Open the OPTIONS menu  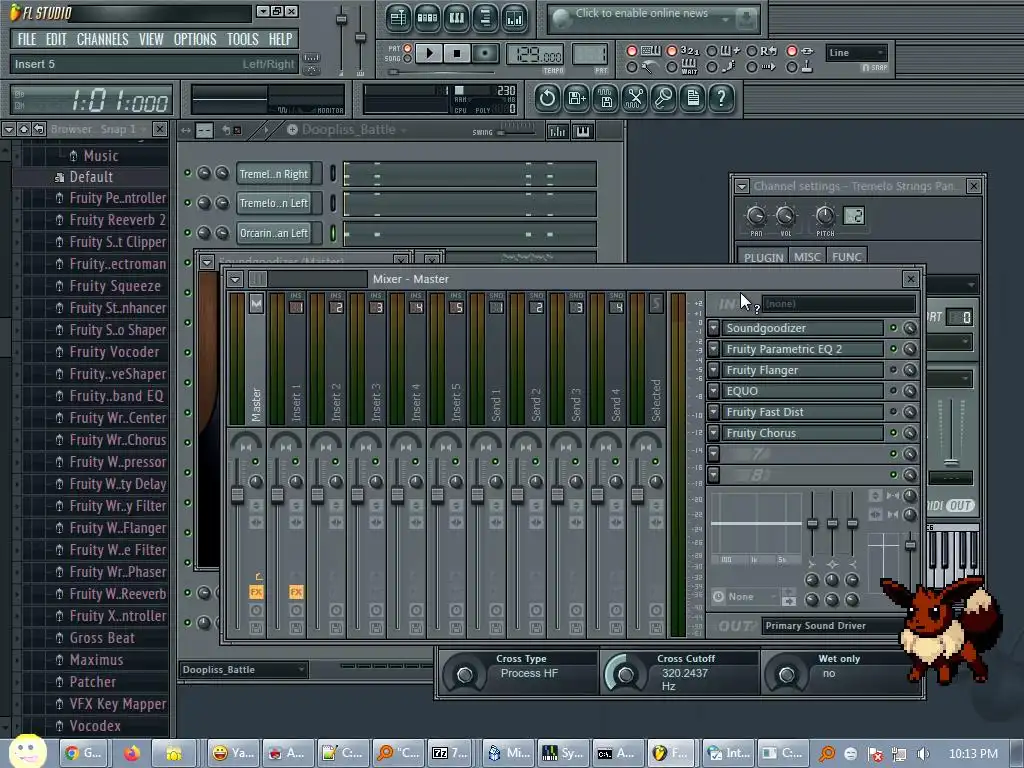(195, 39)
